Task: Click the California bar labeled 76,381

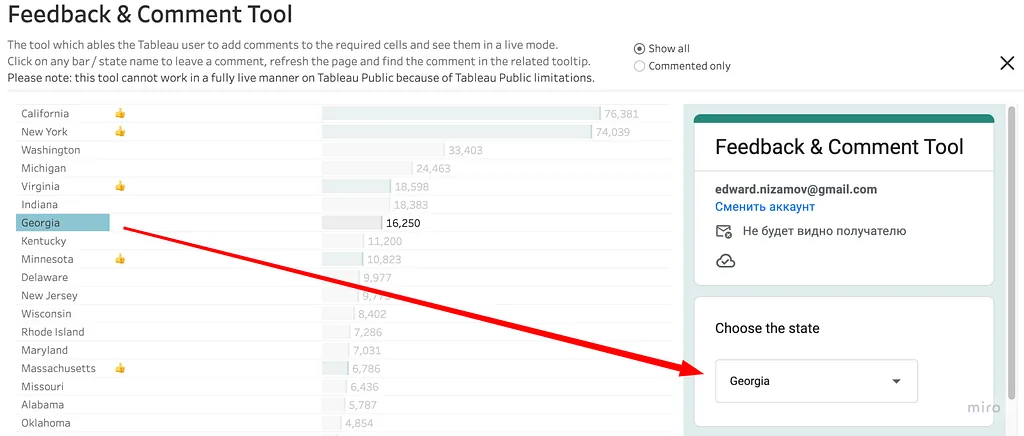Action: point(460,114)
